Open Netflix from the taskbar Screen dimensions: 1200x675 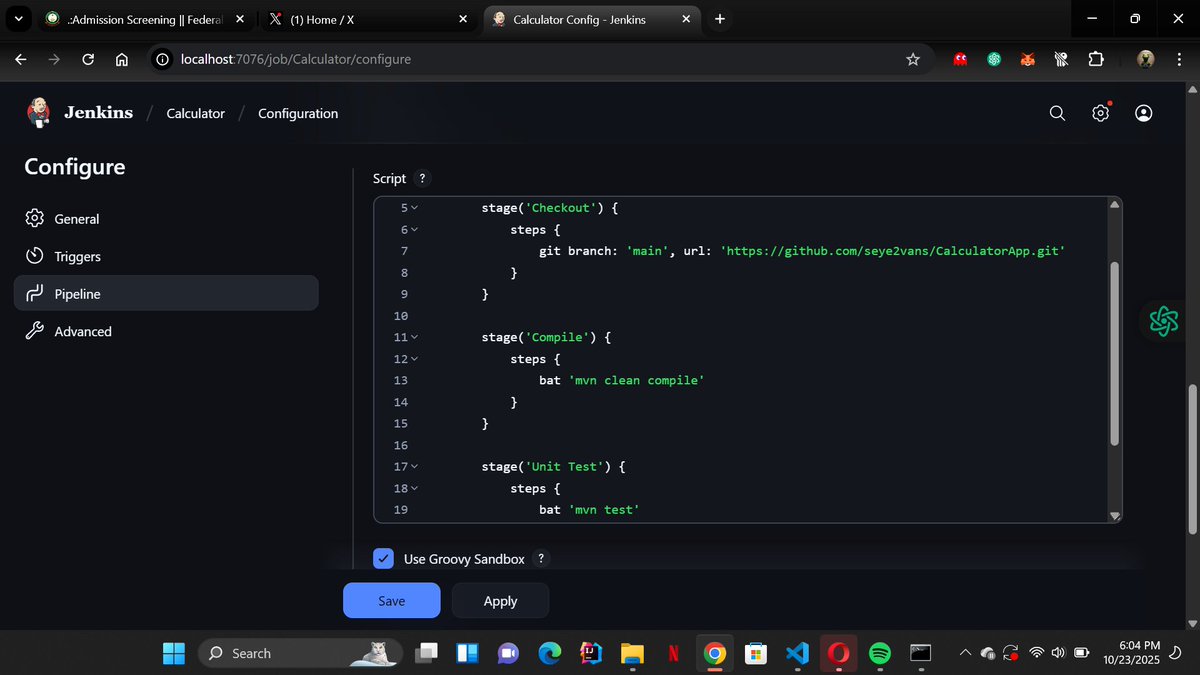coord(673,653)
